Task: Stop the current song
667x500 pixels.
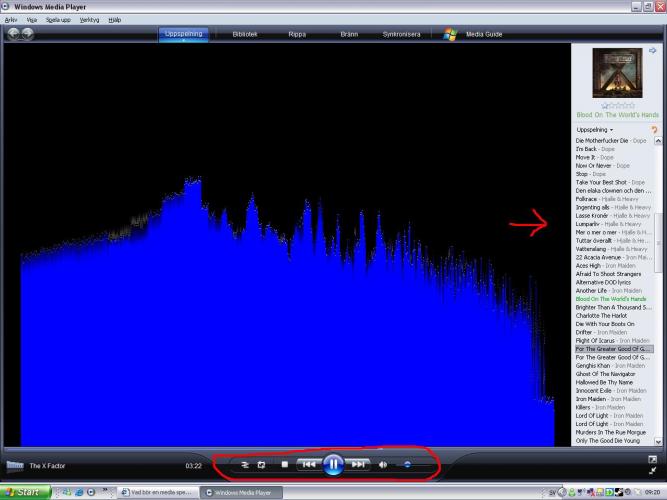Action: point(284,465)
